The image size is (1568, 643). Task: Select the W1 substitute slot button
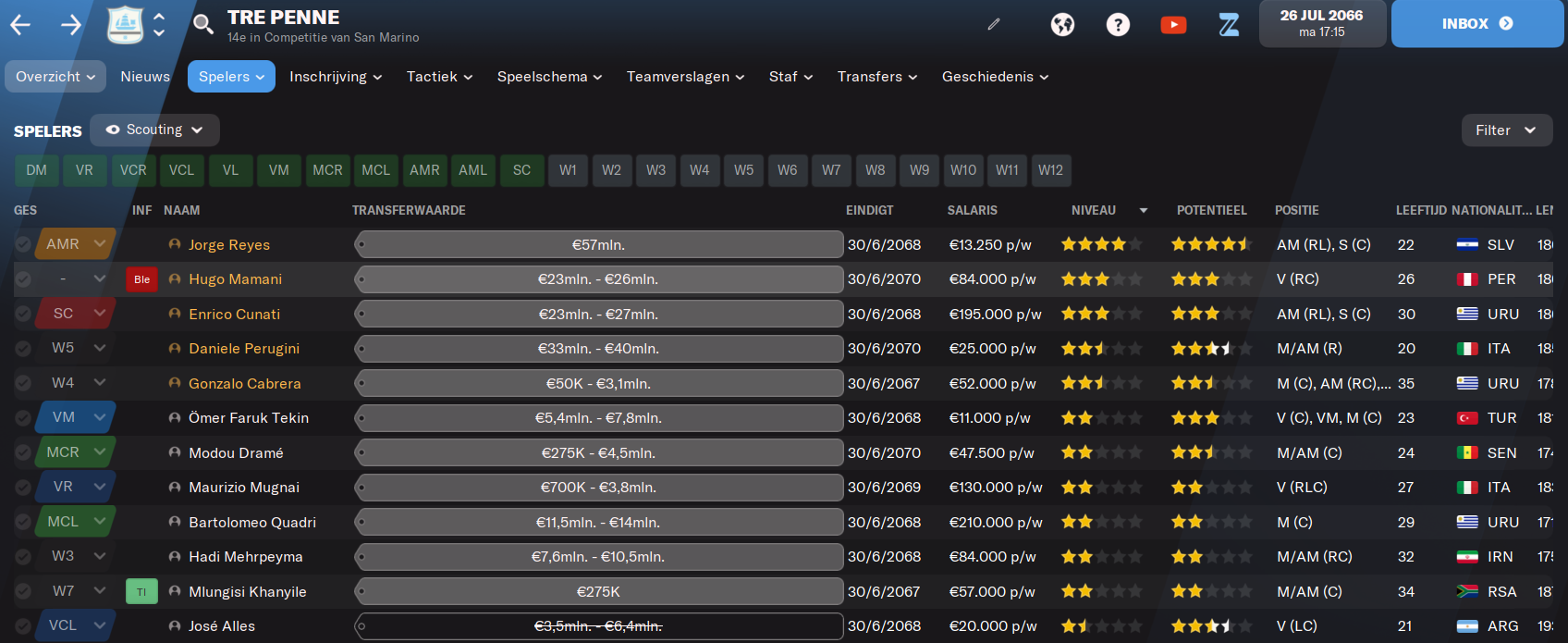[569, 170]
